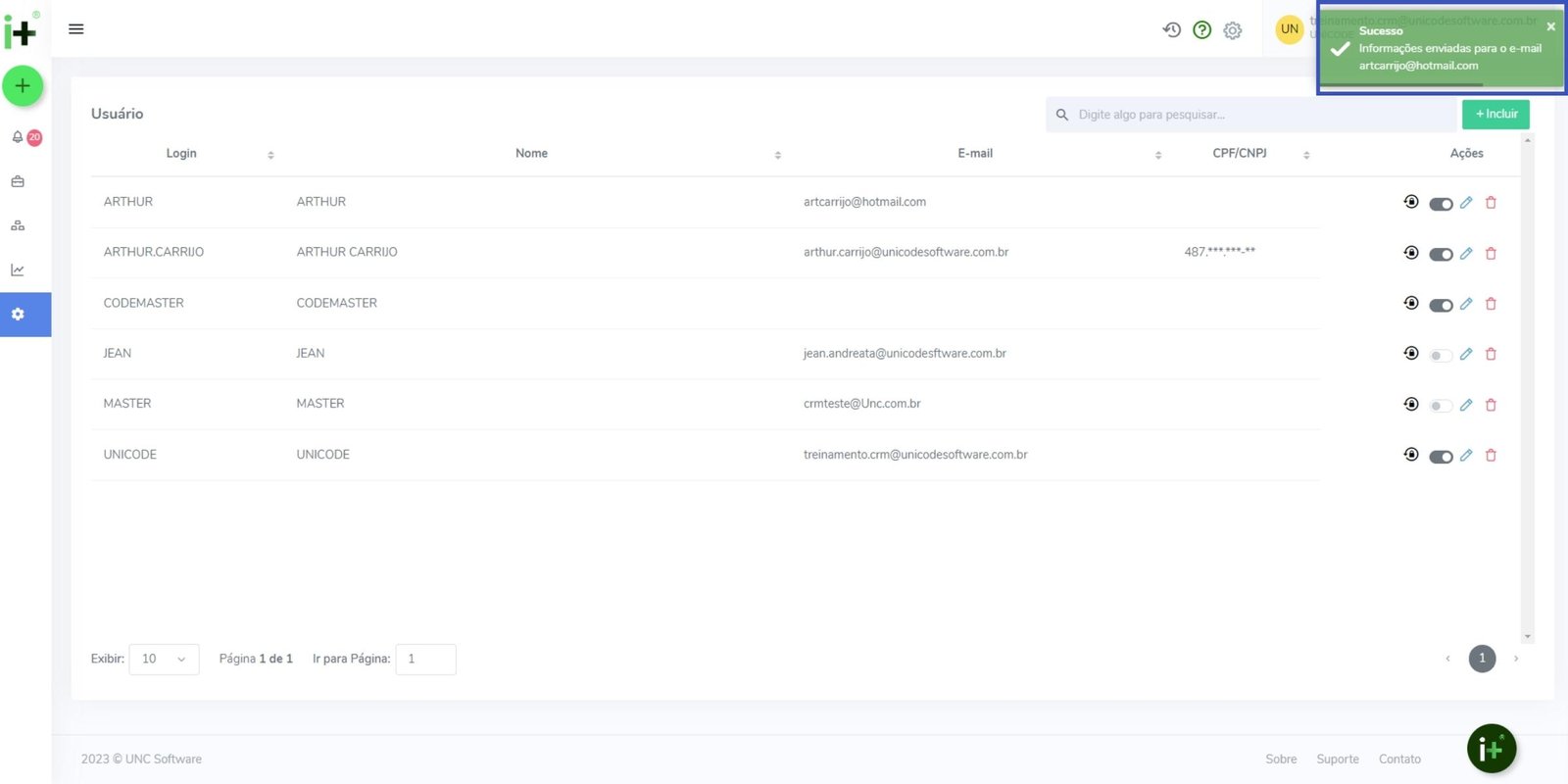Image resolution: width=1568 pixels, height=784 pixels.
Task: Disable the UNICODE user toggle
Action: 1440,456
